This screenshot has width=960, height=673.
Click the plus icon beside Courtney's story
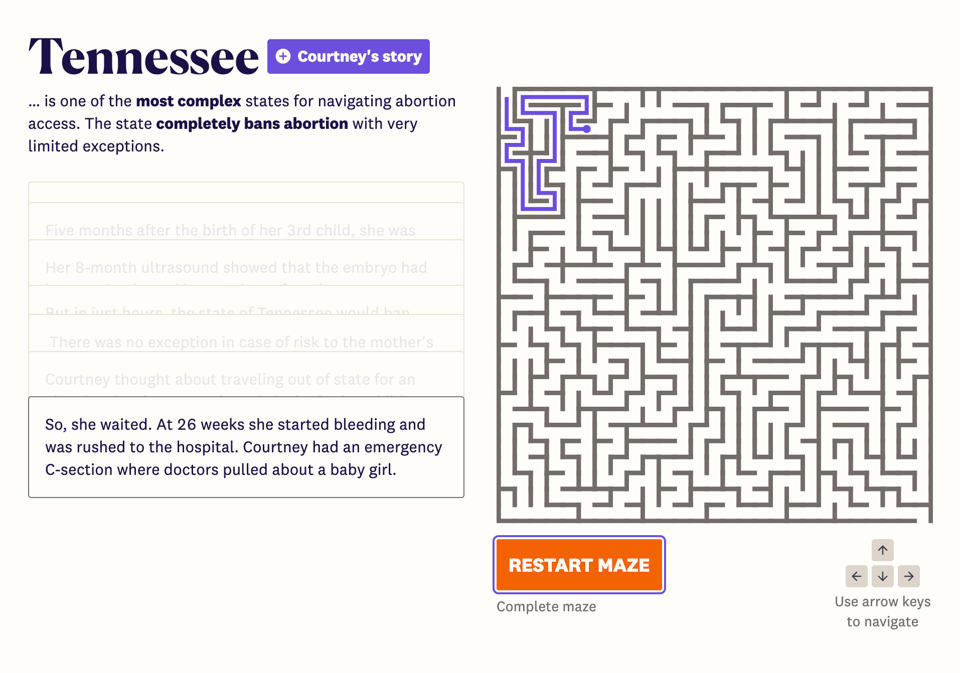click(283, 57)
